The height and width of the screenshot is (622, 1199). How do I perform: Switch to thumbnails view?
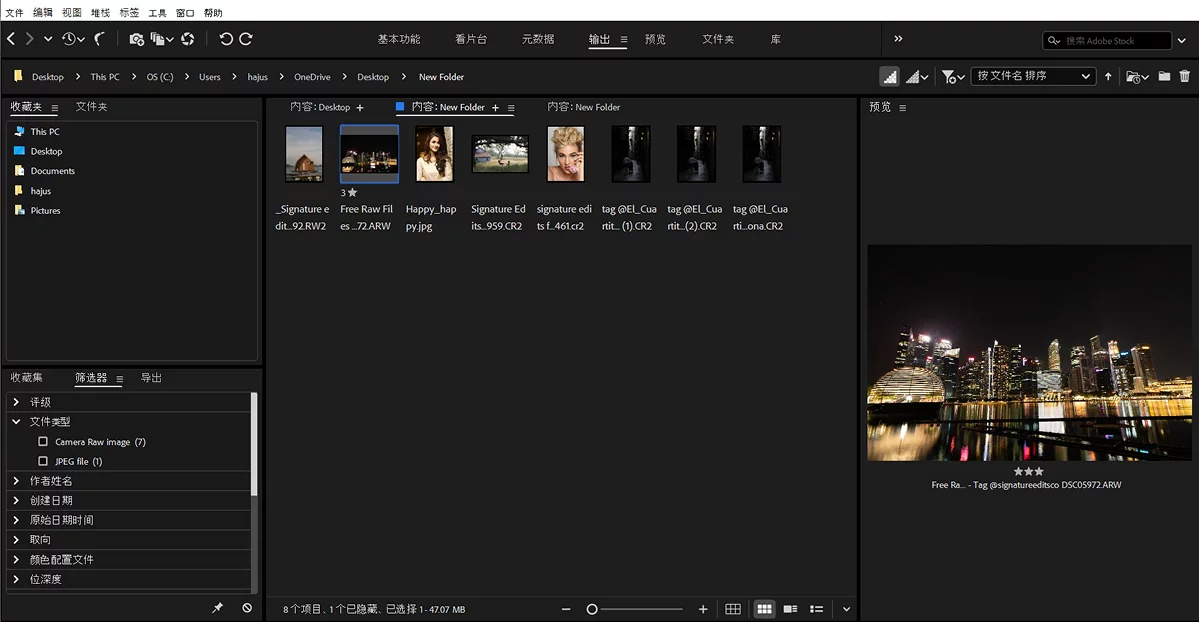[x=764, y=609]
